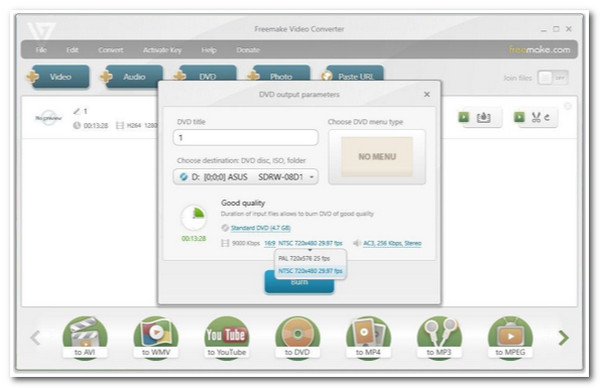Maximize the Freemake Video Converter window
The image size is (600, 388).
point(556,29)
